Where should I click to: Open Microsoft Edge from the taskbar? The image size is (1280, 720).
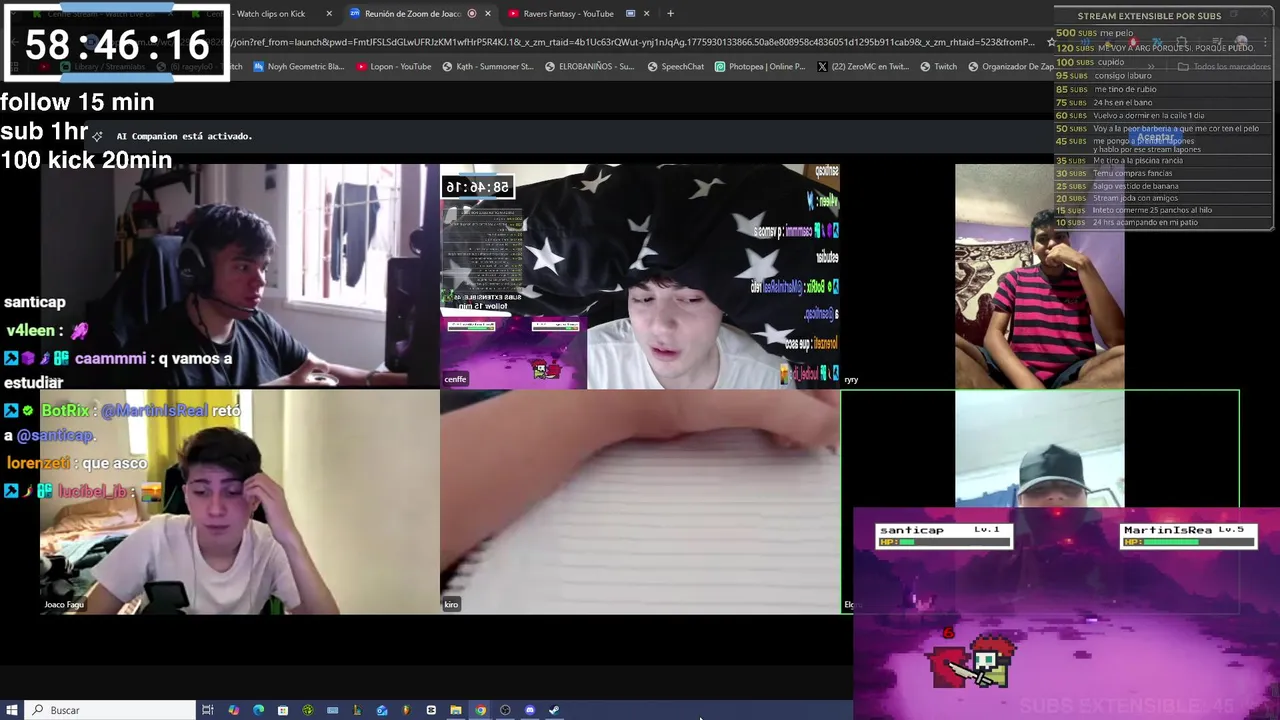coord(258,710)
